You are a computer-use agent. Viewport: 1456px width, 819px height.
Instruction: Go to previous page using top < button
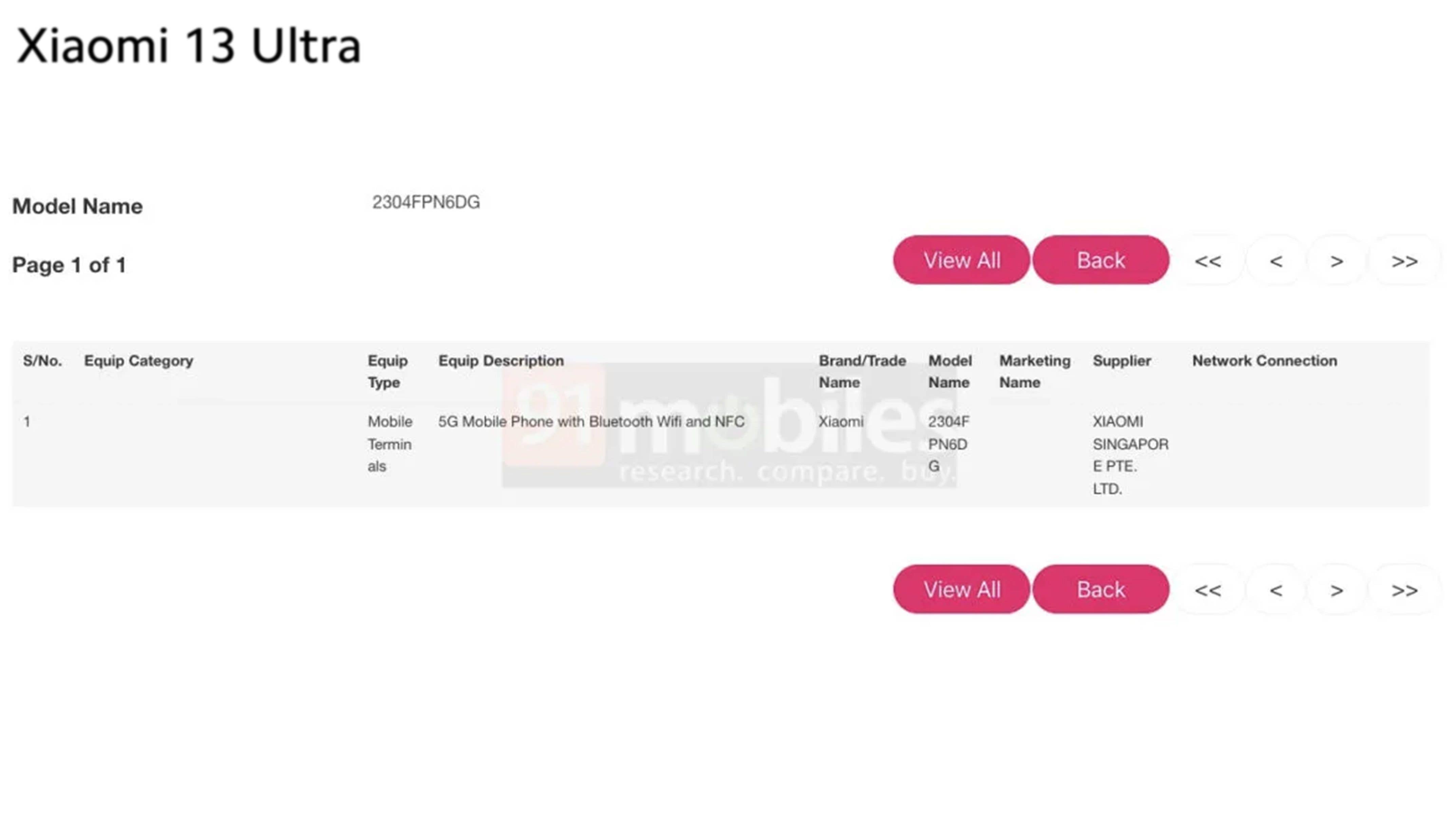(1276, 261)
